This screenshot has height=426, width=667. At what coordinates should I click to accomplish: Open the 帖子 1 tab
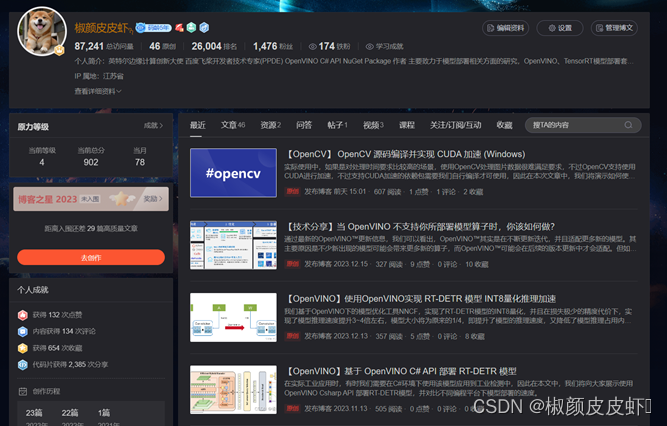point(337,125)
